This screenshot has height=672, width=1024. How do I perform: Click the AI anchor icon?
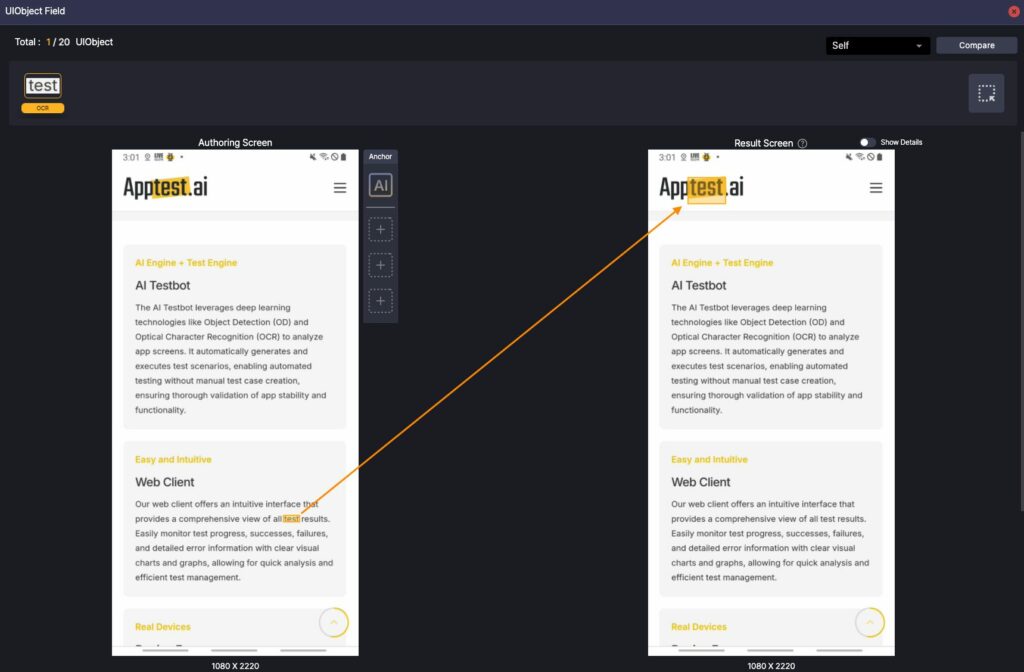pos(380,185)
